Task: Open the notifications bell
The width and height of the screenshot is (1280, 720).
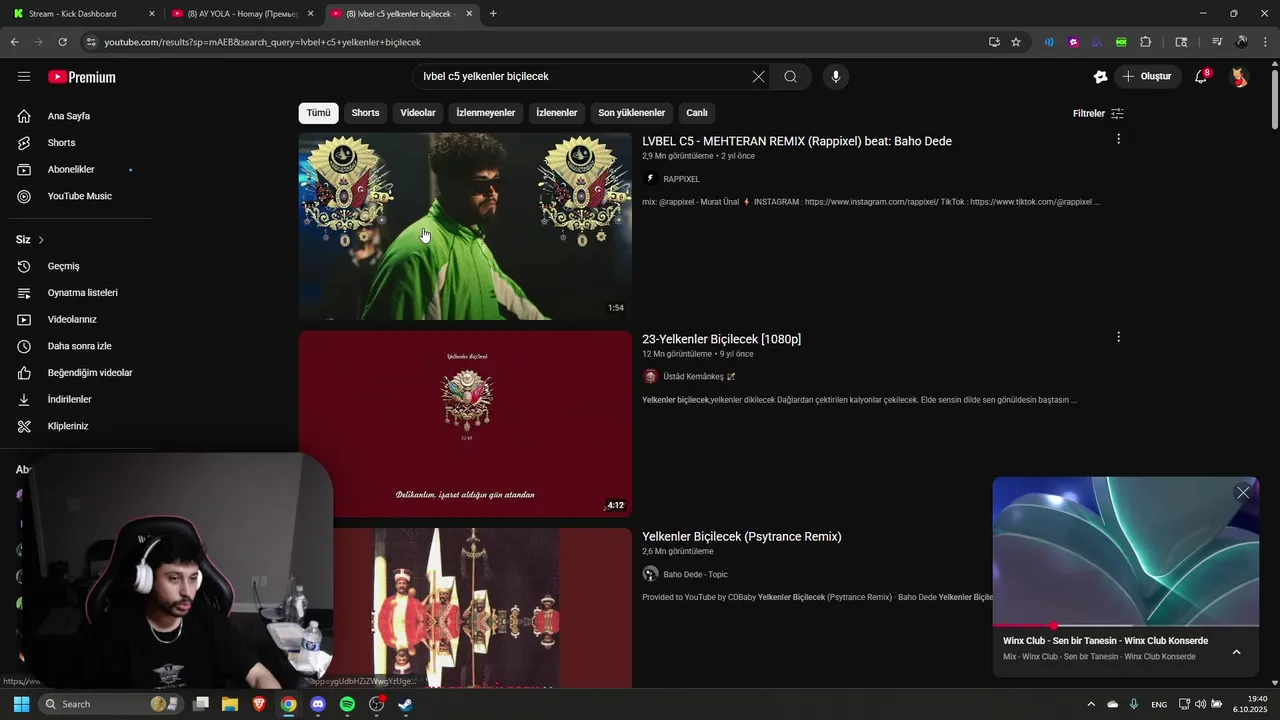Action: pos(1202,77)
